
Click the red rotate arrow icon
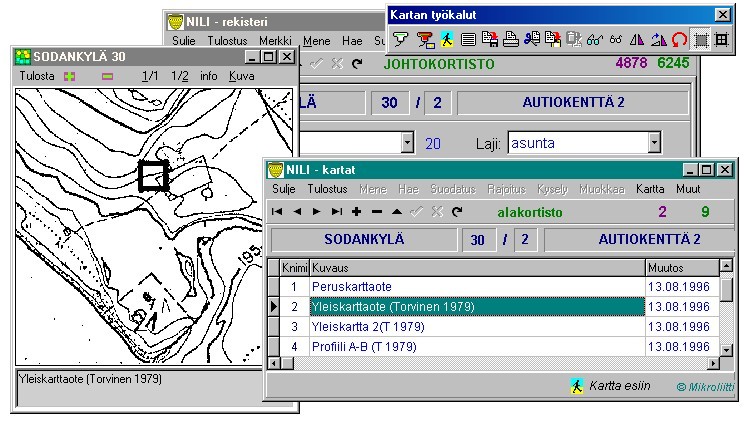[679, 40]
